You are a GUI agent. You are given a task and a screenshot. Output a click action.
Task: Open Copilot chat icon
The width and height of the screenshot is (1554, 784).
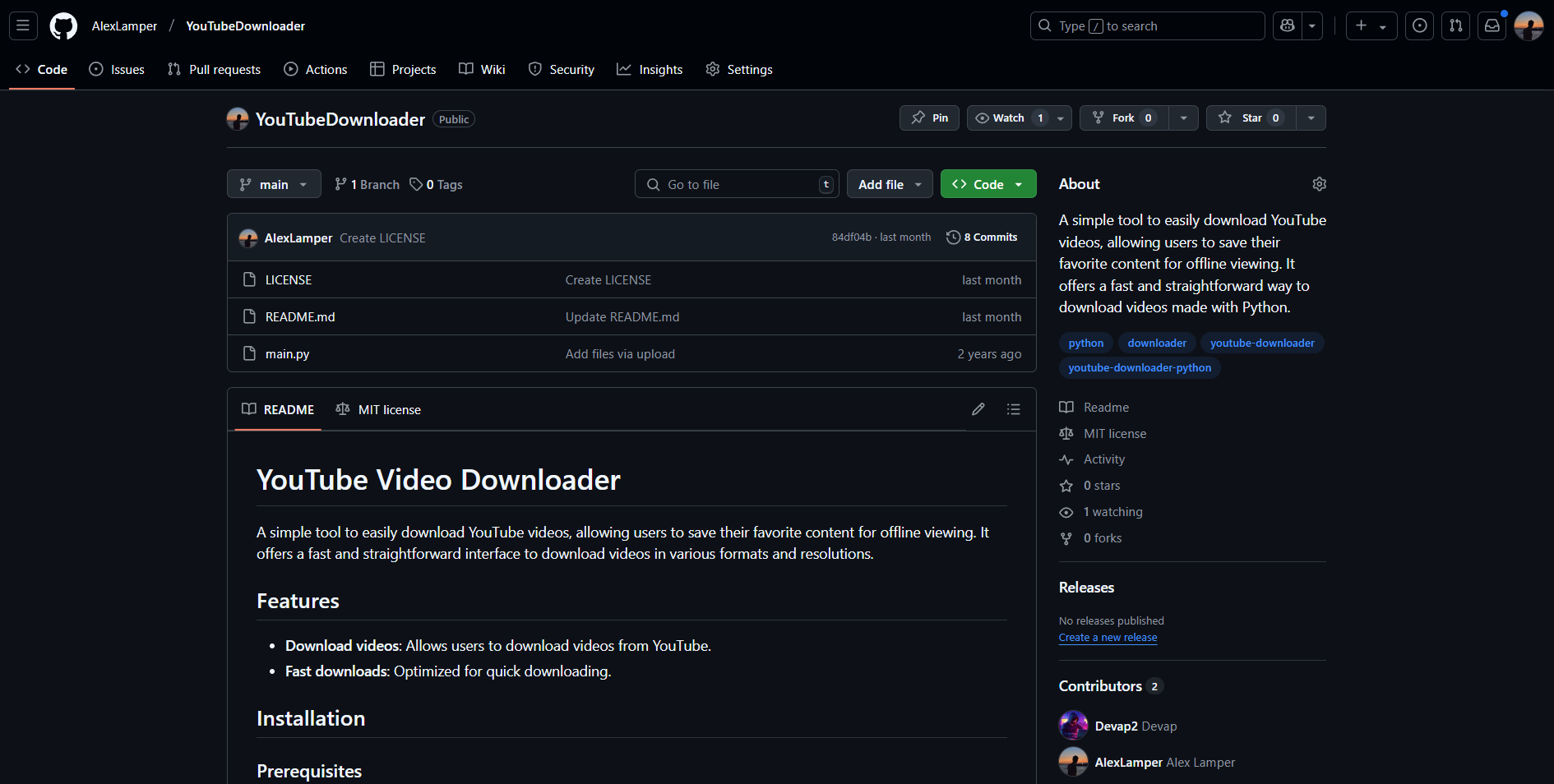tap(1288, 25)
